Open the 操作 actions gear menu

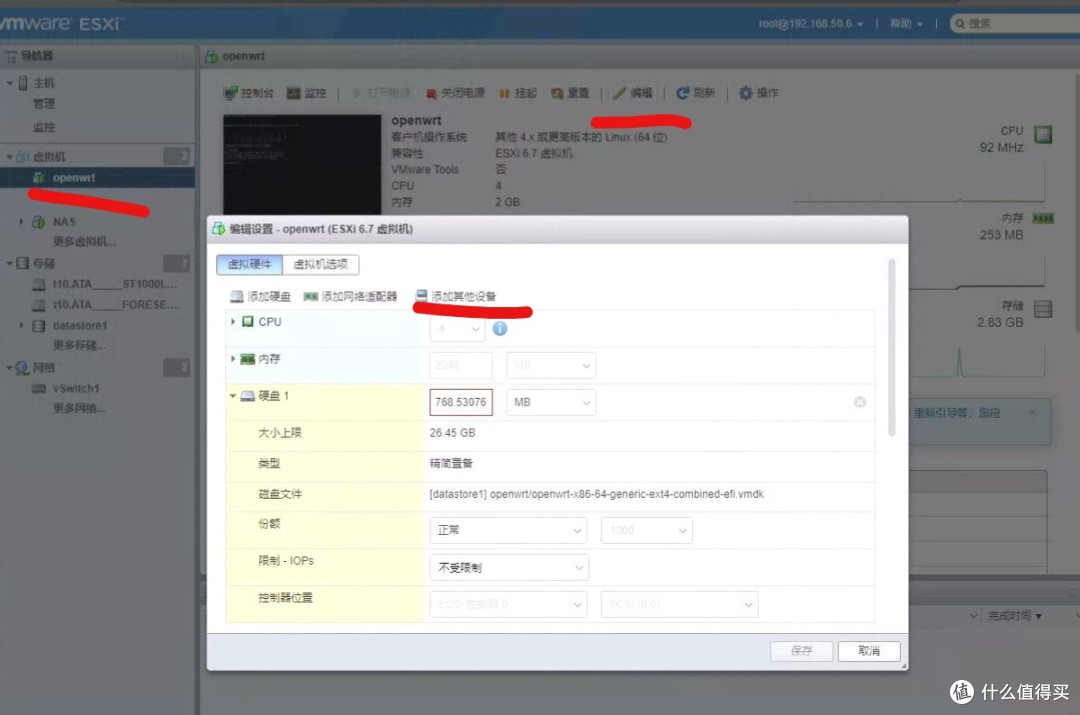pyautogui.click(x=758, y=93)
